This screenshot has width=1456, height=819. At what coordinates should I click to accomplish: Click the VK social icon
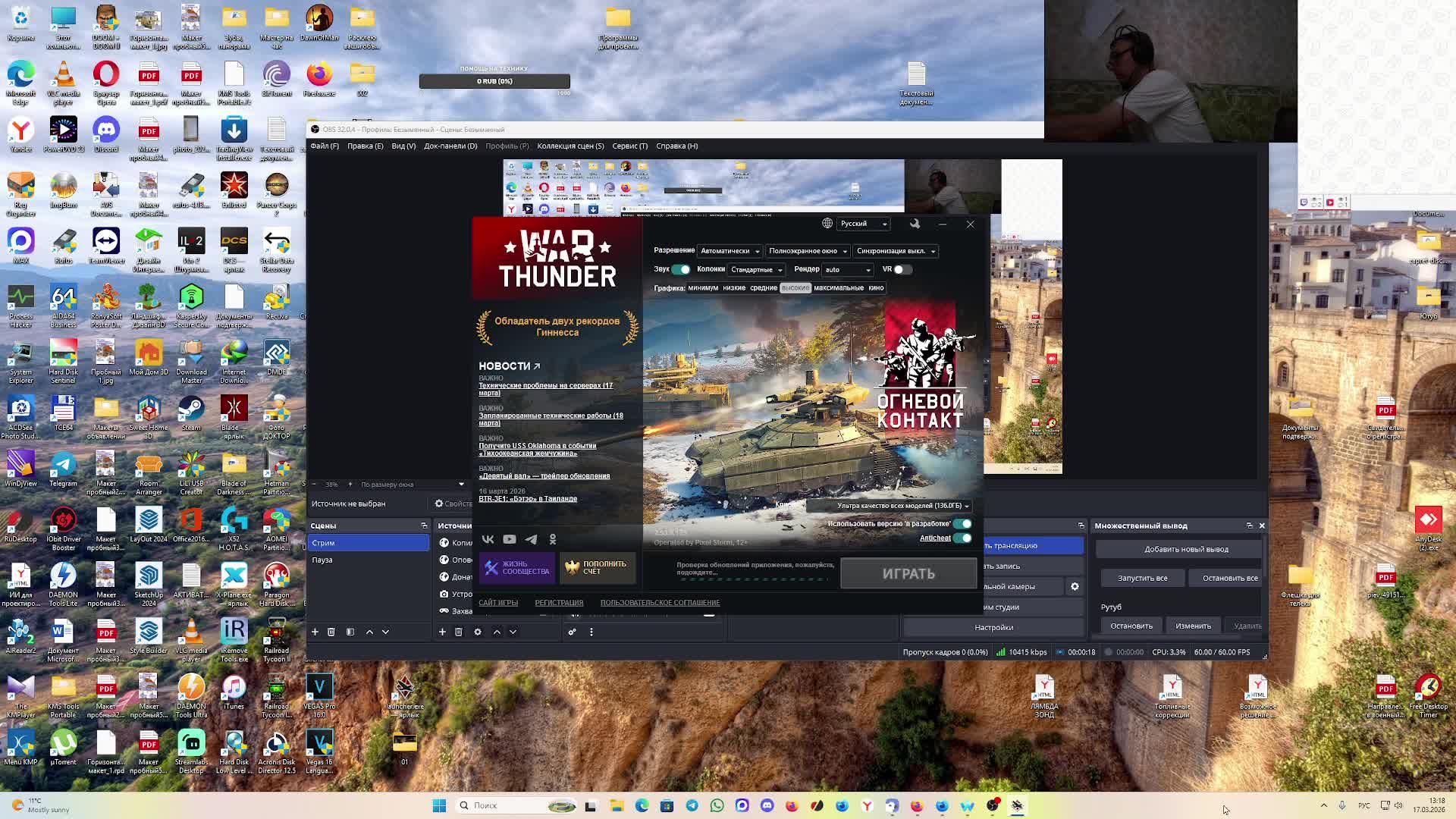click(x=488, y=539)
